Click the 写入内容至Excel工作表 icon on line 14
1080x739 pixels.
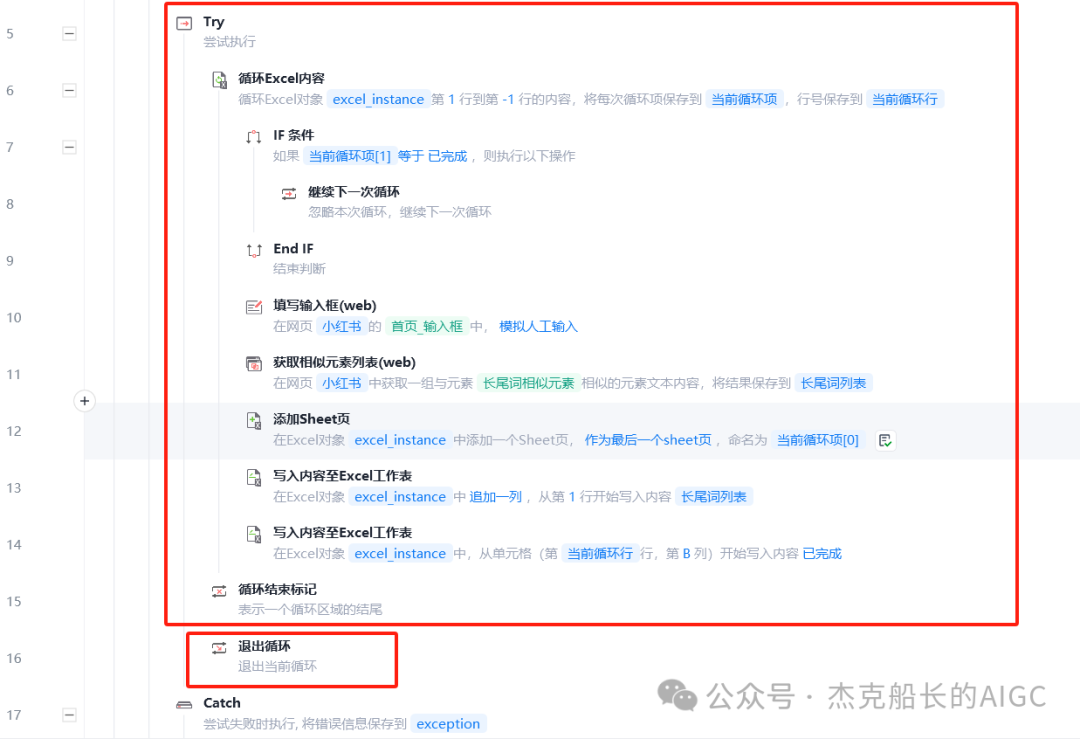point(253,534)
